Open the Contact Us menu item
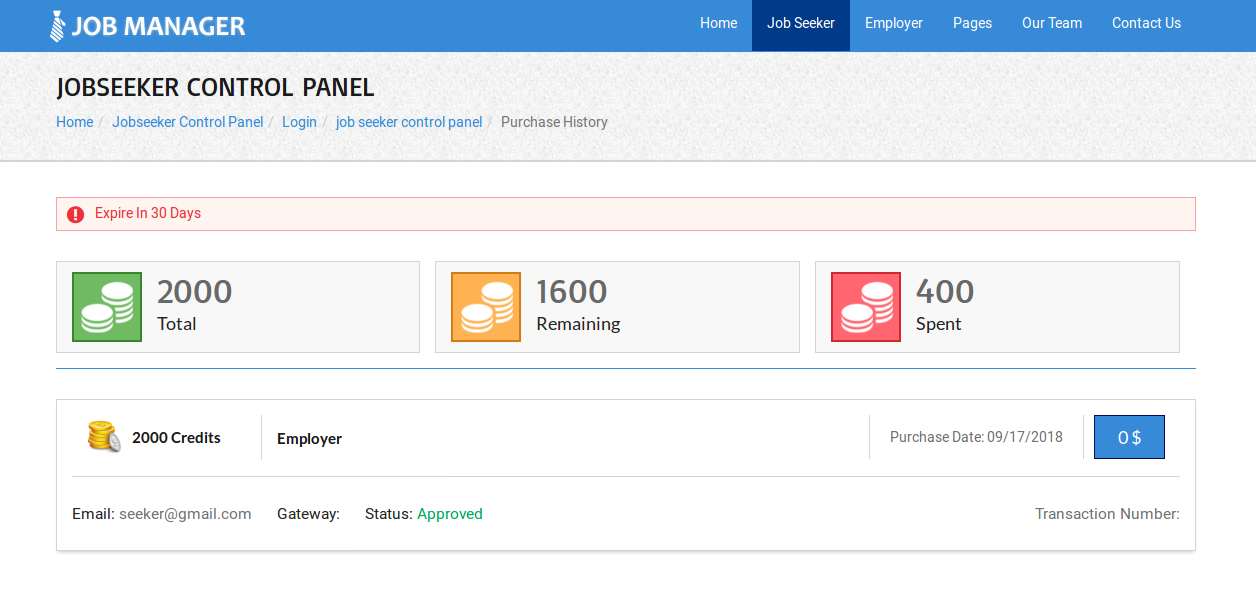The height and width of the screenshot is (599, 1256). click(x=1146, y=23)
